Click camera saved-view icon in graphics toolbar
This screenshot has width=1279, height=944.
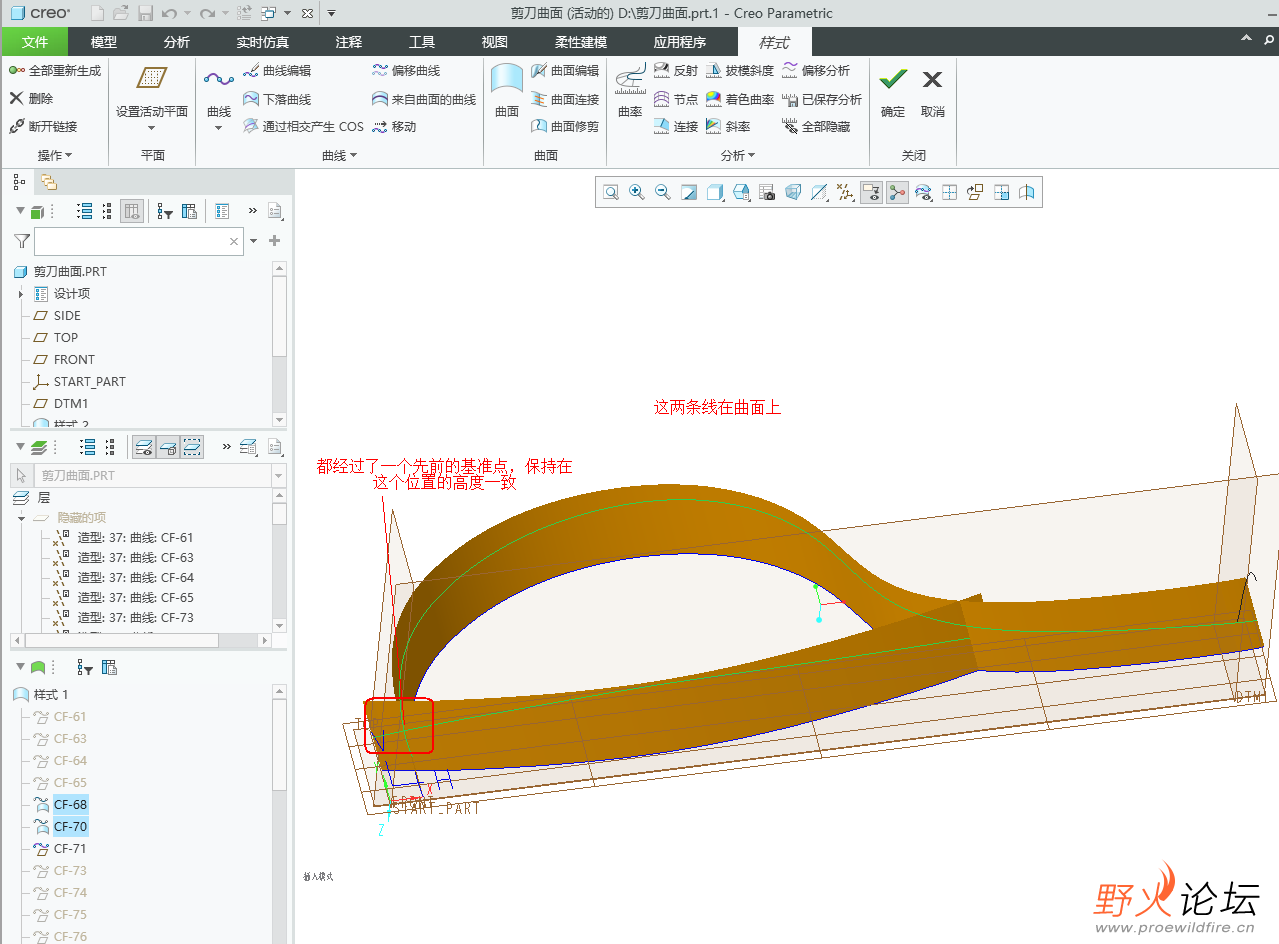(x=767, y=193)
